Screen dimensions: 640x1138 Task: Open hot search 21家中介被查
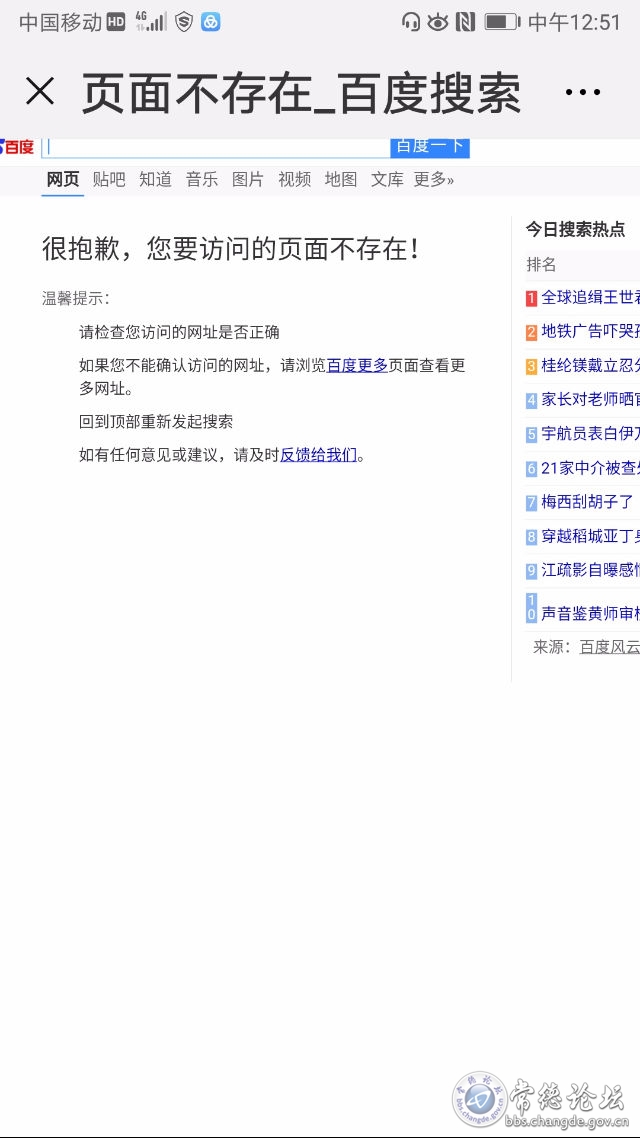591,468
